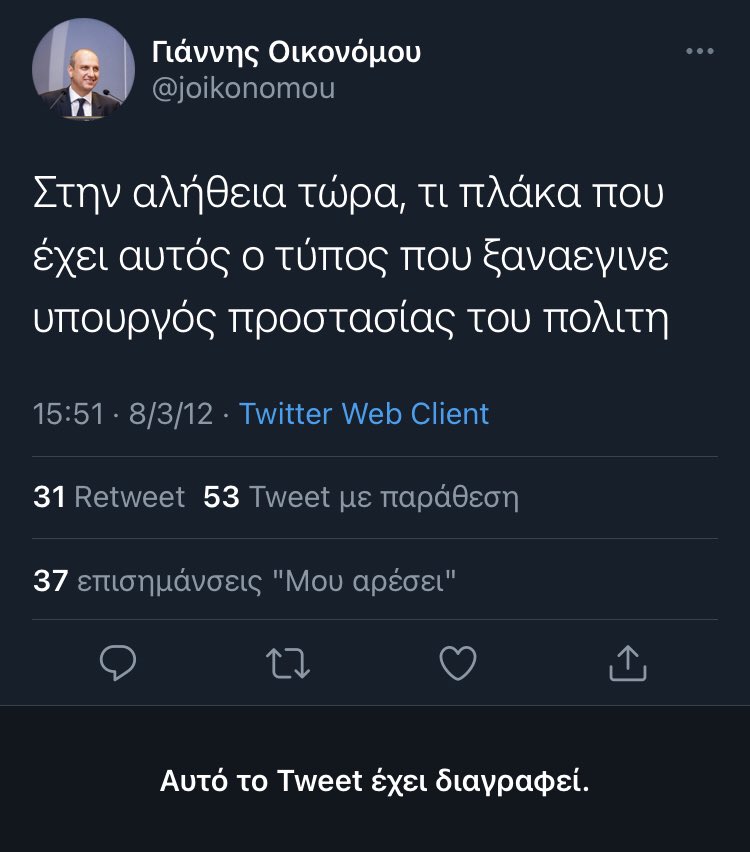The image size is (750, 852).
Task: Click the display name Γιάννης Οικονόμου
Action: (x=286, y=52)
